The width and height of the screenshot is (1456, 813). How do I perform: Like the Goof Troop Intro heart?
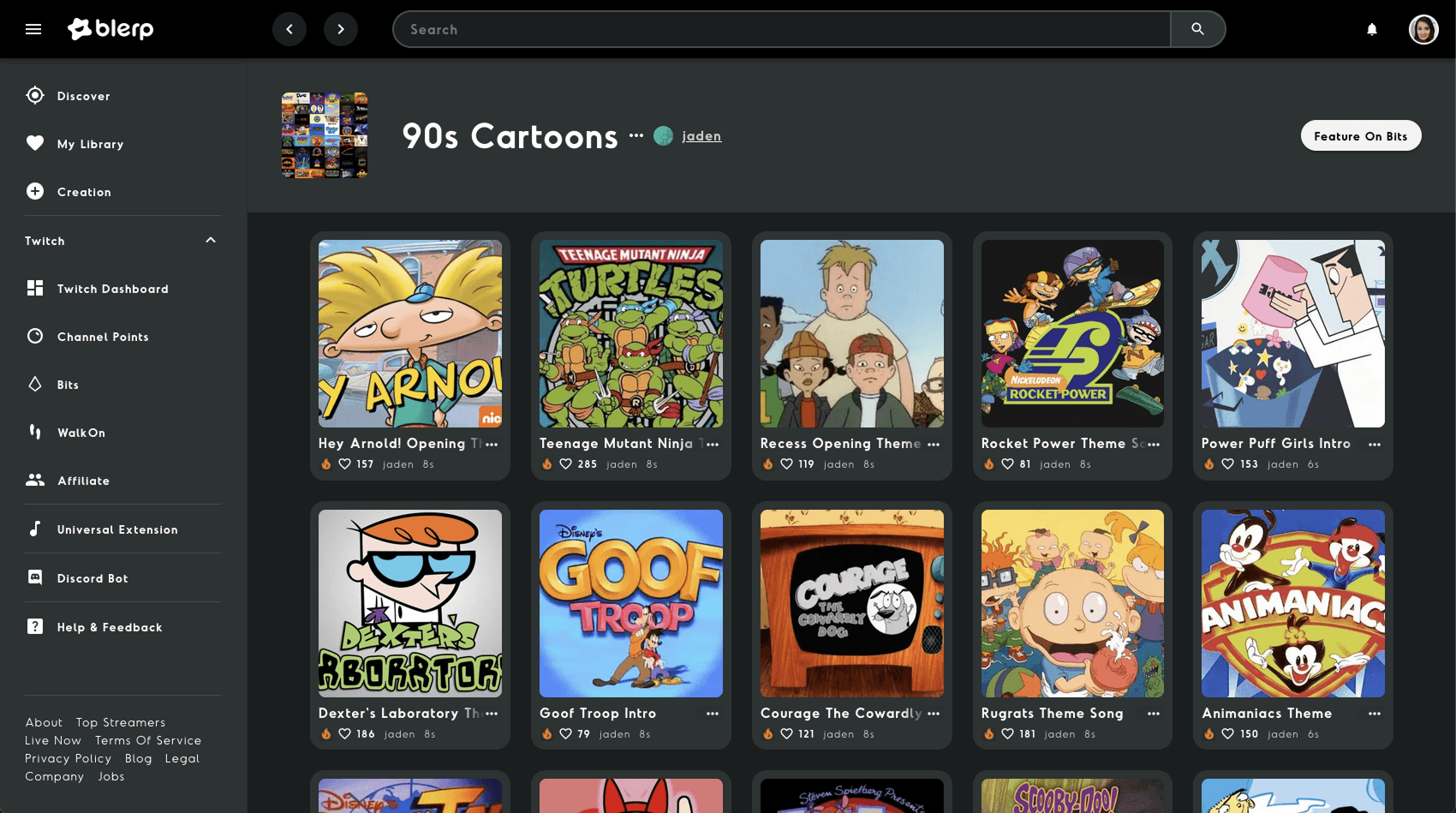pyautogui.click(x=565, y=733)
